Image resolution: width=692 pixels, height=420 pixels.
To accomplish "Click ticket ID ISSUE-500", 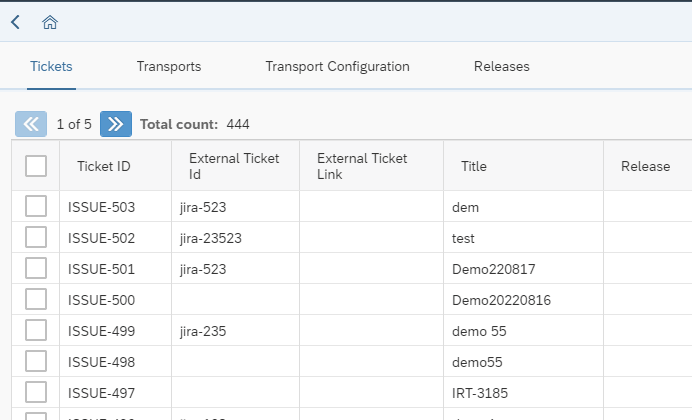I will click(102, 300).
